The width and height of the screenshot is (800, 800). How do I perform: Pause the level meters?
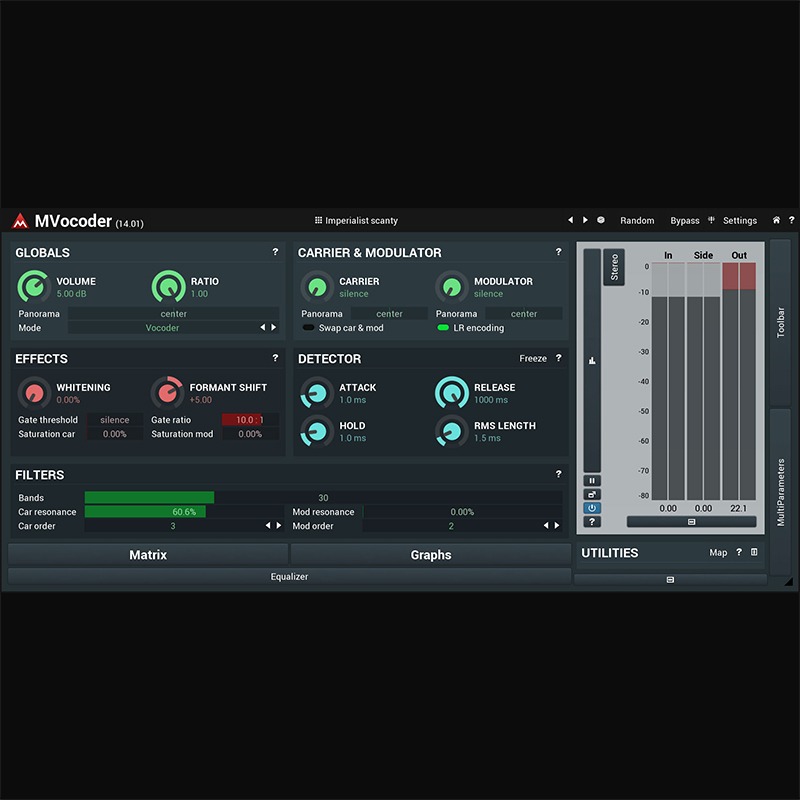pos(592,481)
